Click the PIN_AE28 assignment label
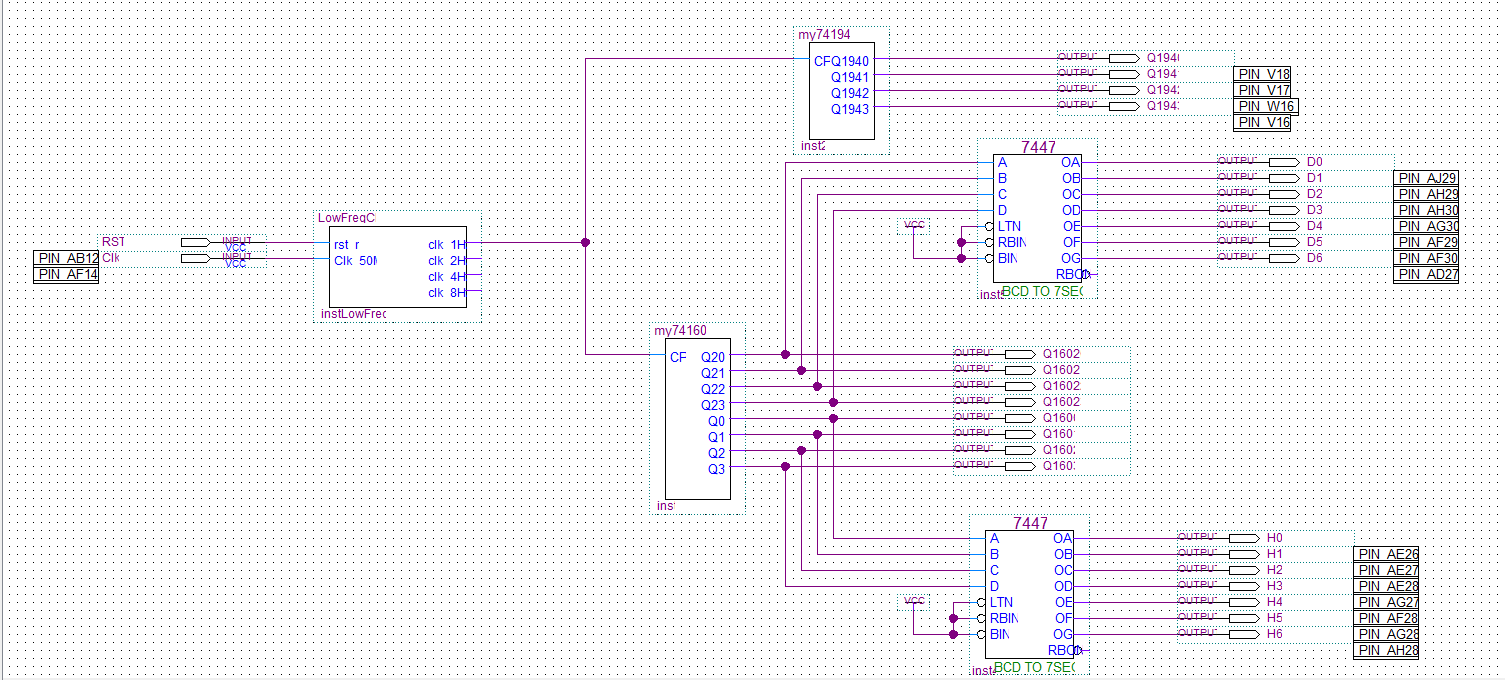Image resolution: width=1505 pixels, height=680 pixels. pos(1386,587)
